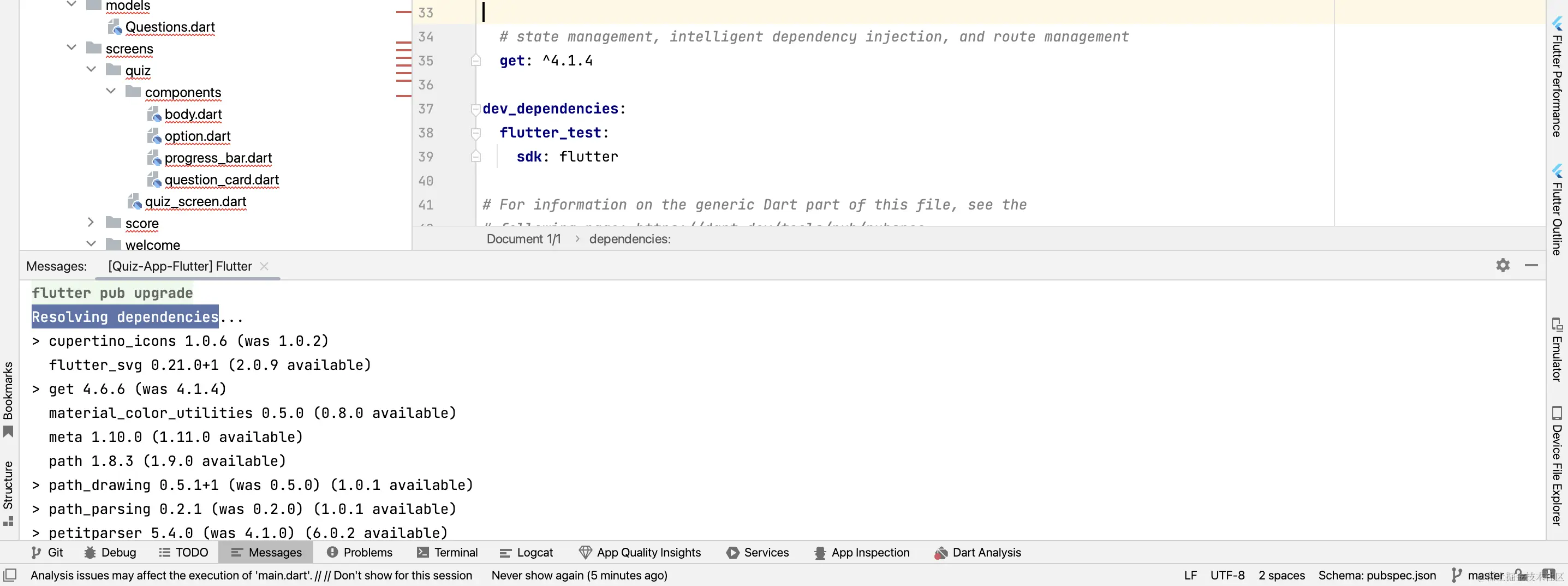Fold the flutter_test block at line 38
Image resolution: width=1568 pixels, height=586 pixels.
[476, 133]
